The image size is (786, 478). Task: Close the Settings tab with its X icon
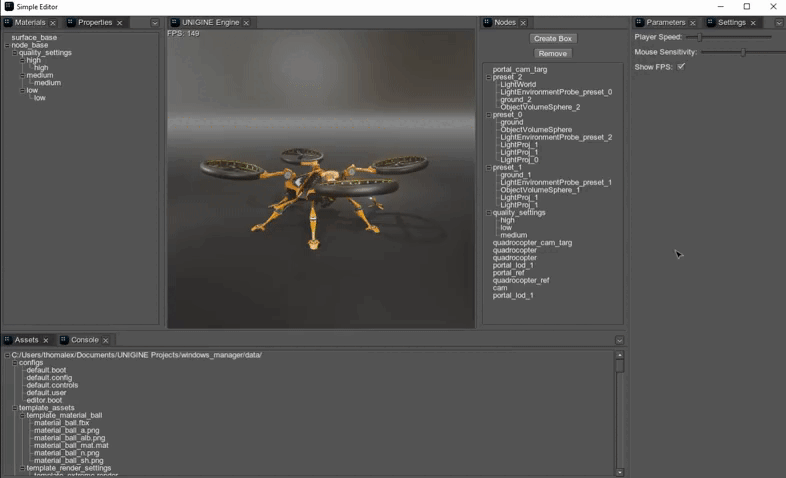pyautogui.click(x=753, y=22)
